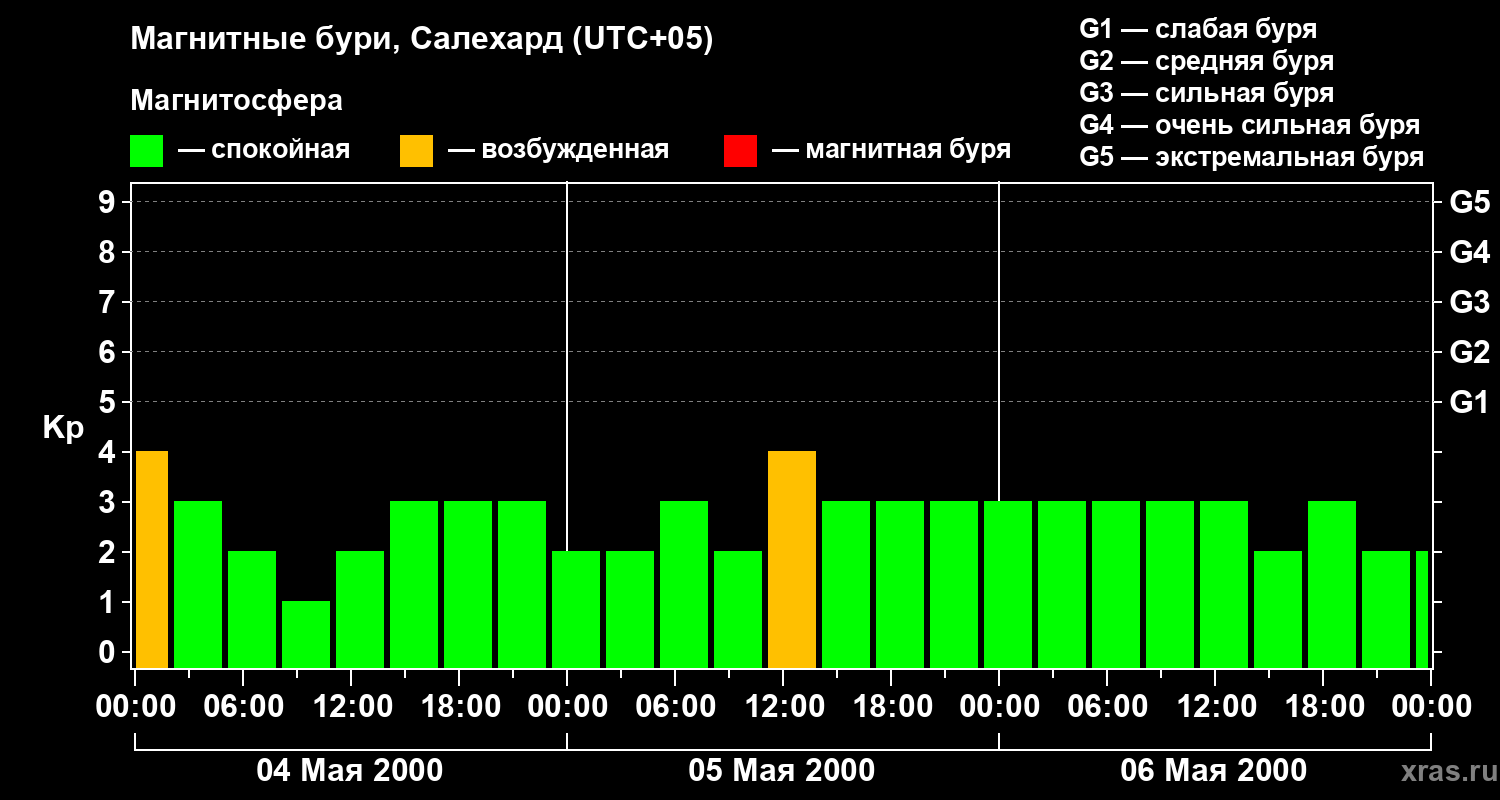Click the 'G5 — экстремальная буря' legend line
The image size is (1500, 800).
[x=1252, y=157]
